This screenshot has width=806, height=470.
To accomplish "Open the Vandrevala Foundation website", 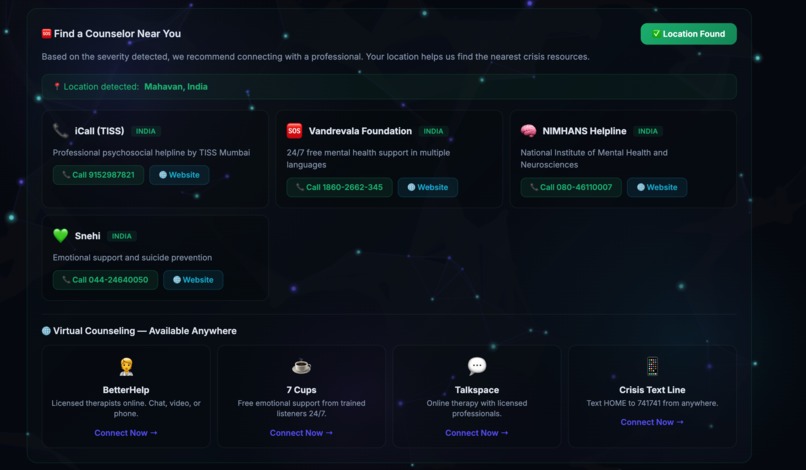I will pos(428,187).
